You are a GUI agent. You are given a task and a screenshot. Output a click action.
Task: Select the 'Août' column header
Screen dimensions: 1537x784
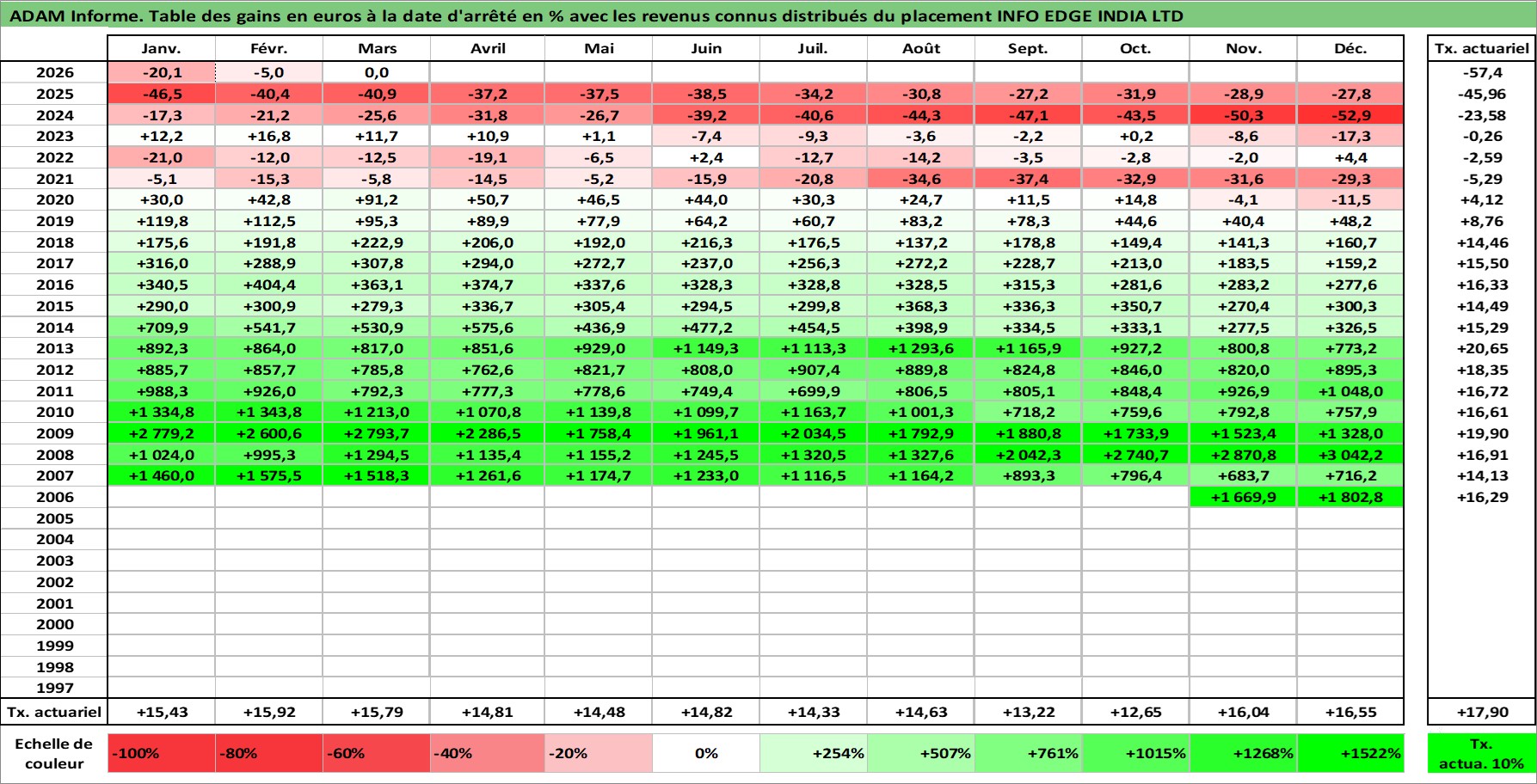click(921, 48)
